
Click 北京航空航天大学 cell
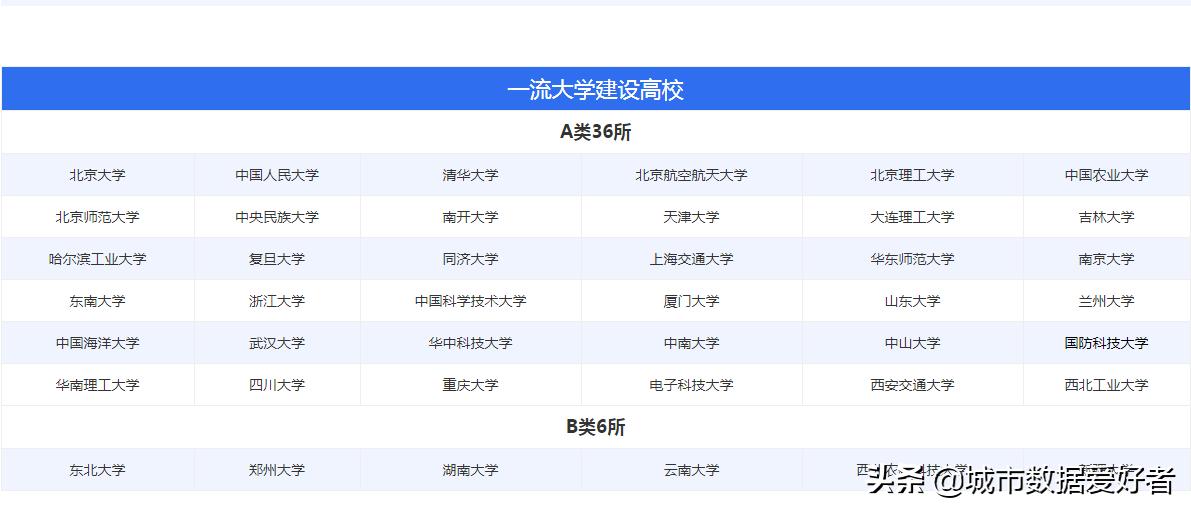(x=691, y=175)
